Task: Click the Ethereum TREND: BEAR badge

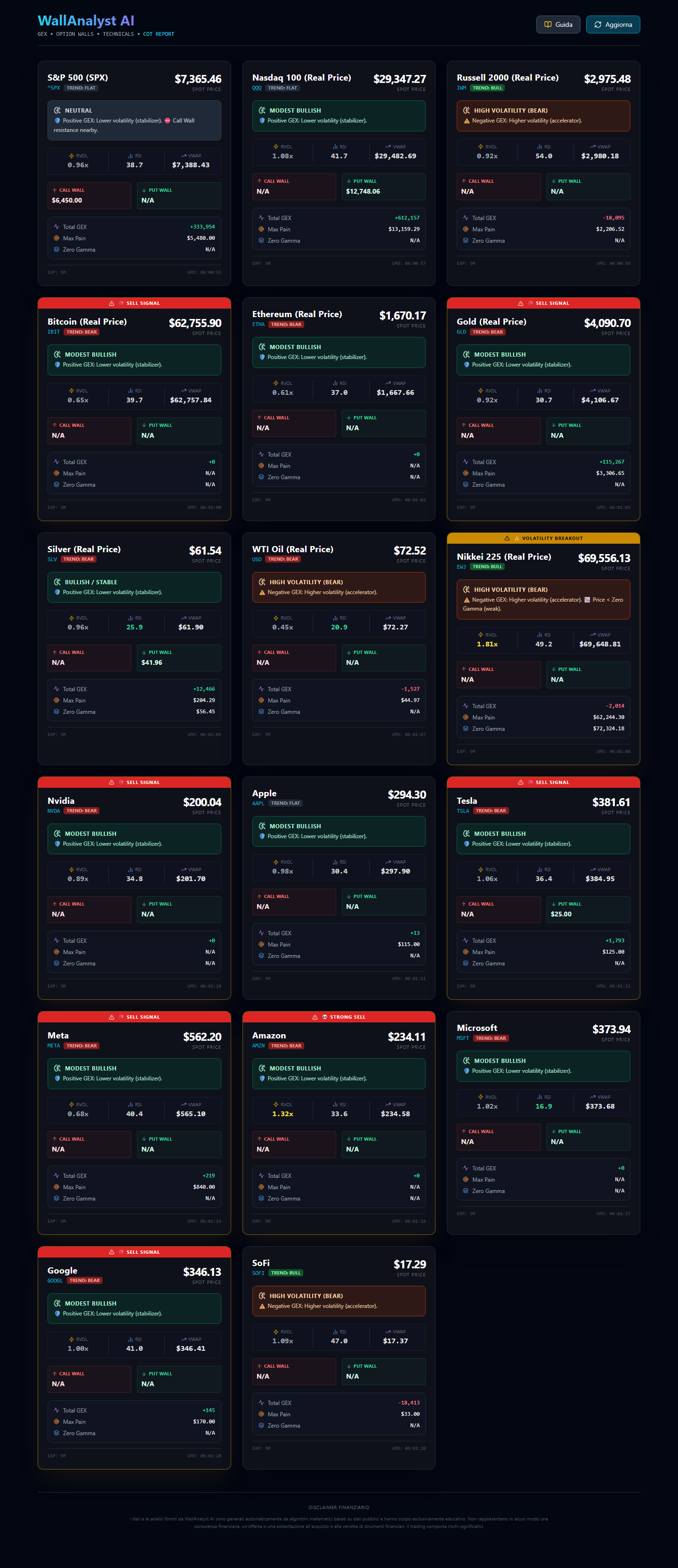Action: tap(286, 325)
